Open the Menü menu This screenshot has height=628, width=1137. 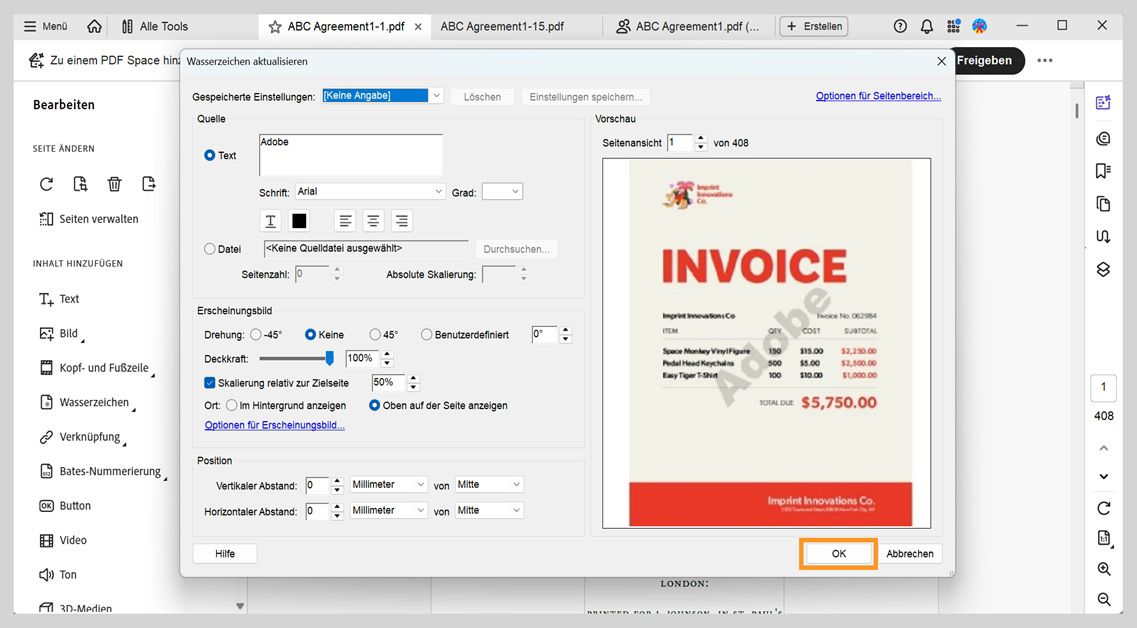pos(44,26)
